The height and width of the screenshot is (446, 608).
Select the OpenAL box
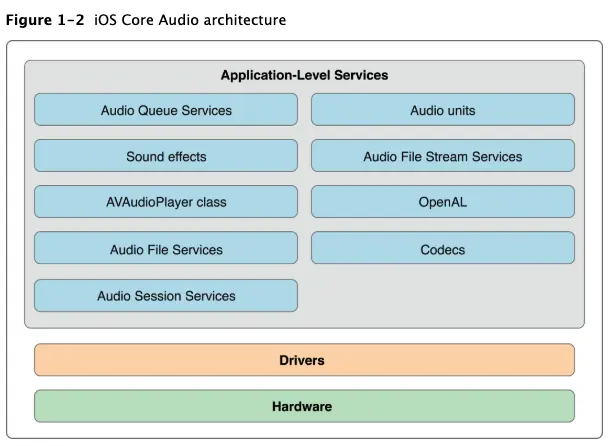pos(443,202)
